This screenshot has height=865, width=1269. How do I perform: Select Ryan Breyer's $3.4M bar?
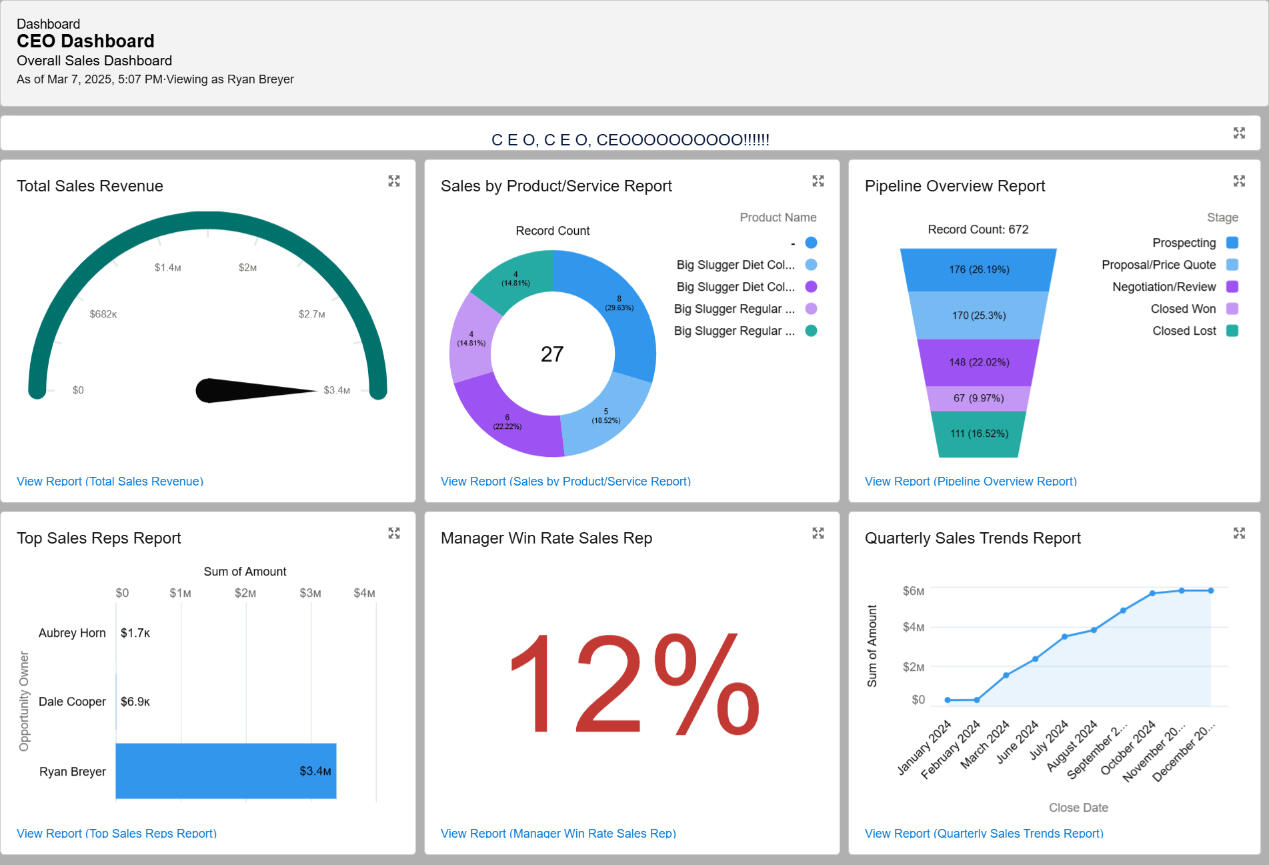click(226, 771)
